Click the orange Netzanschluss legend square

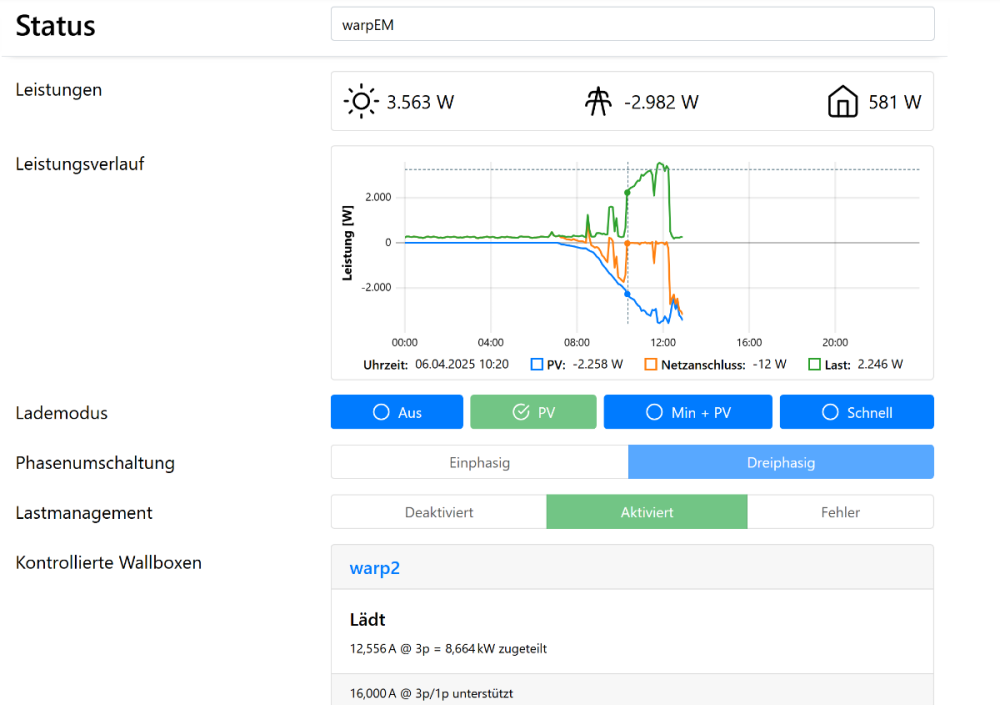click(651, 365)
